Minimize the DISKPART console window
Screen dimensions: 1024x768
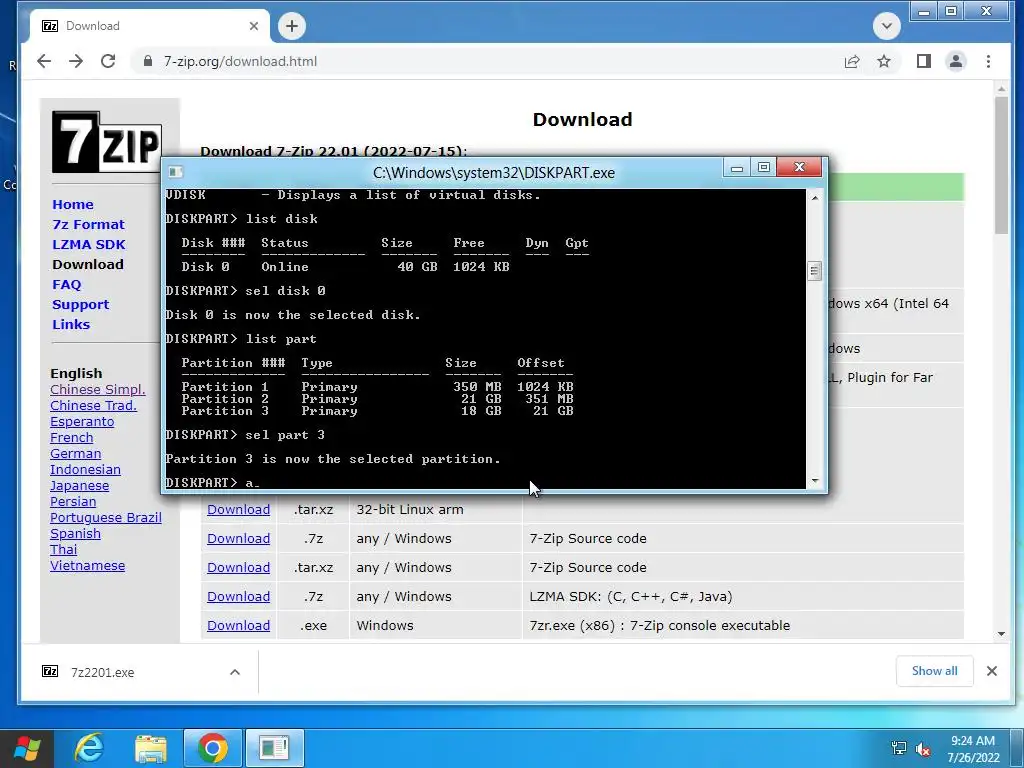click(737, 168)
